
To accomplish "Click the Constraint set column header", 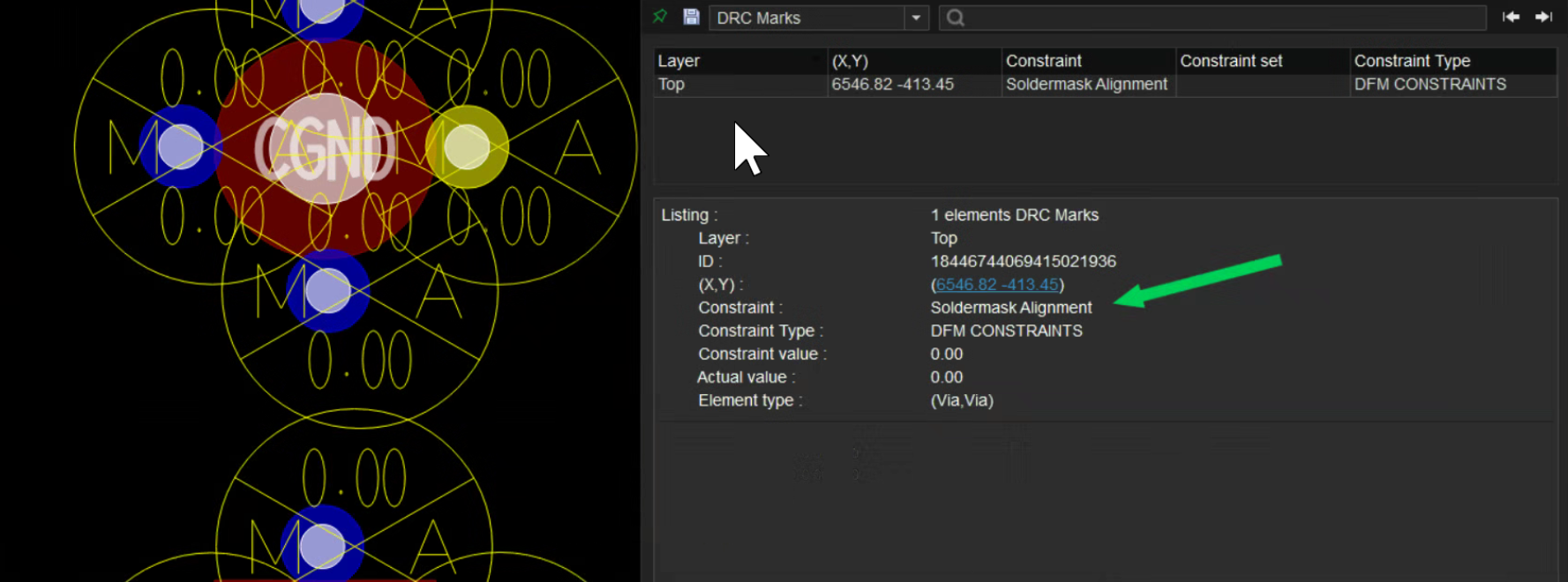I will coord(1231,61).
